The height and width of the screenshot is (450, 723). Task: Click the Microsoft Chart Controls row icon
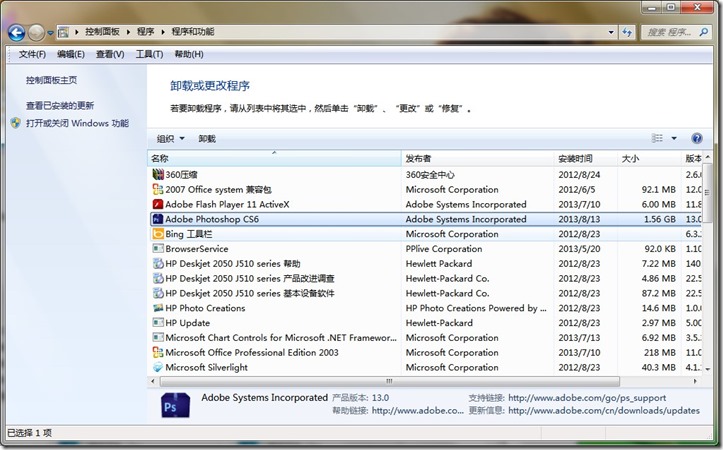(158, 337)
